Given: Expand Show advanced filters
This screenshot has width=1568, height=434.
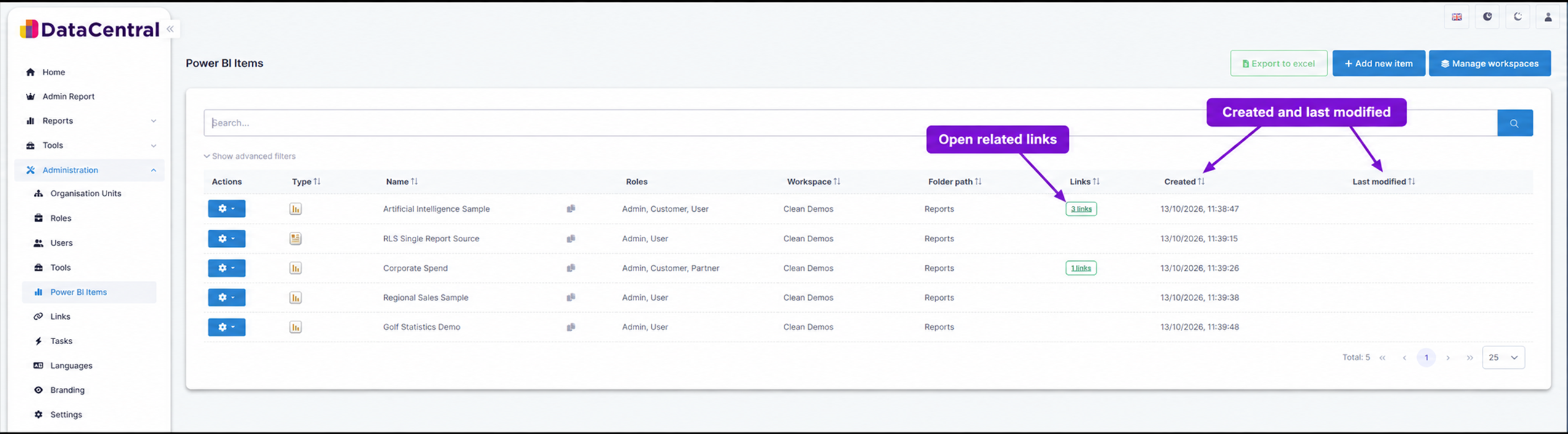Looking at the screenshot, I should 250,156.
